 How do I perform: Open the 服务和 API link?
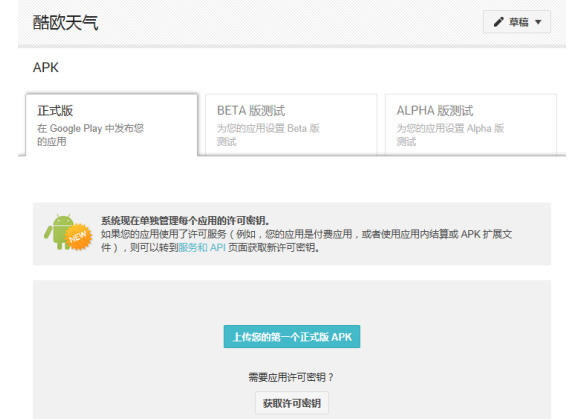[x=202, y=248]
